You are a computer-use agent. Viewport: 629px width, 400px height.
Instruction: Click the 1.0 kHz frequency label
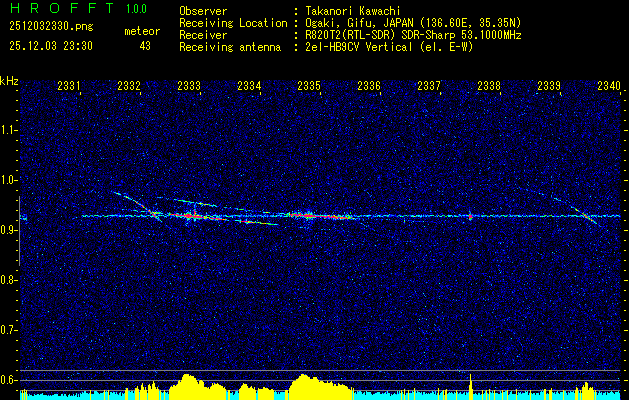(x=8, y=180)
